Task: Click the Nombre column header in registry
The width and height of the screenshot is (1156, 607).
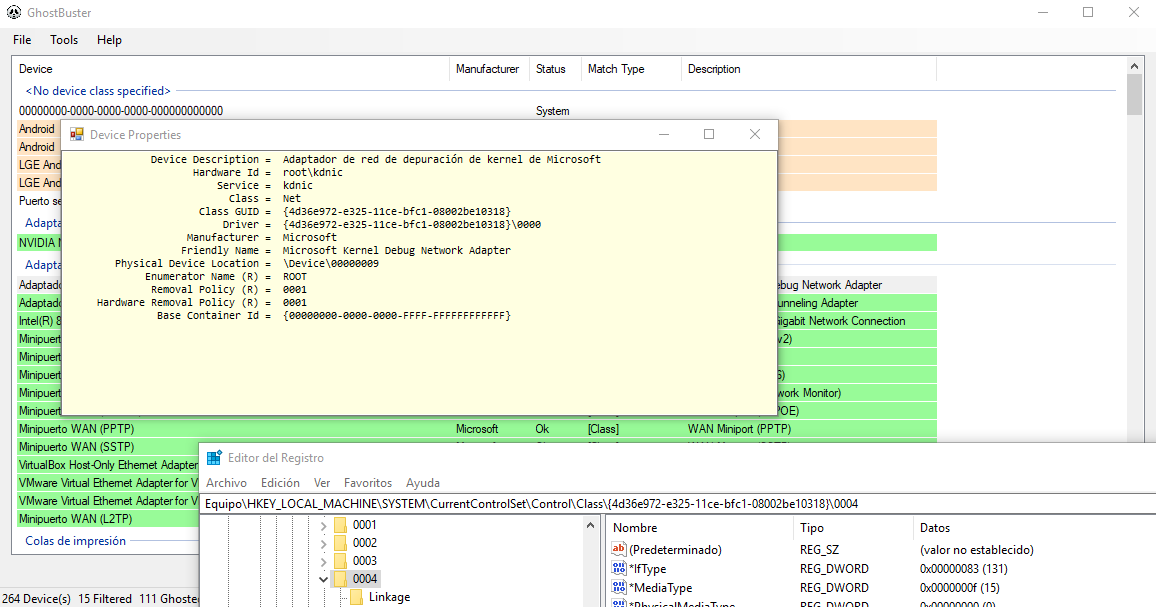Action: [x=700, y=528]
